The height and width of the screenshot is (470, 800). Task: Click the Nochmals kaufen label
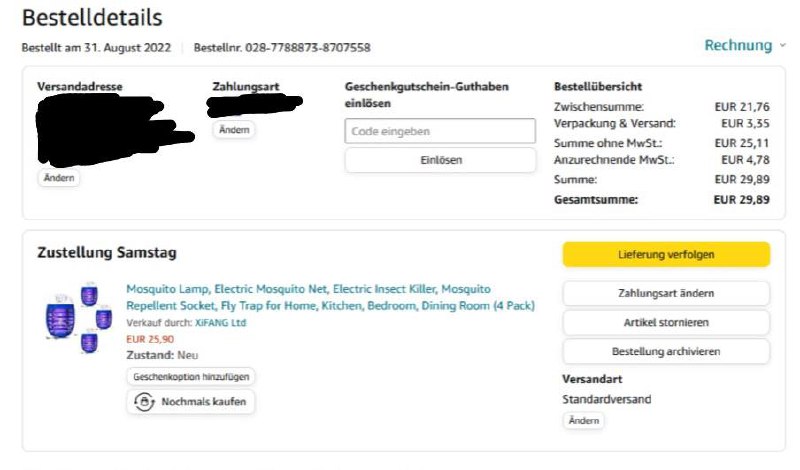point(203,402)
